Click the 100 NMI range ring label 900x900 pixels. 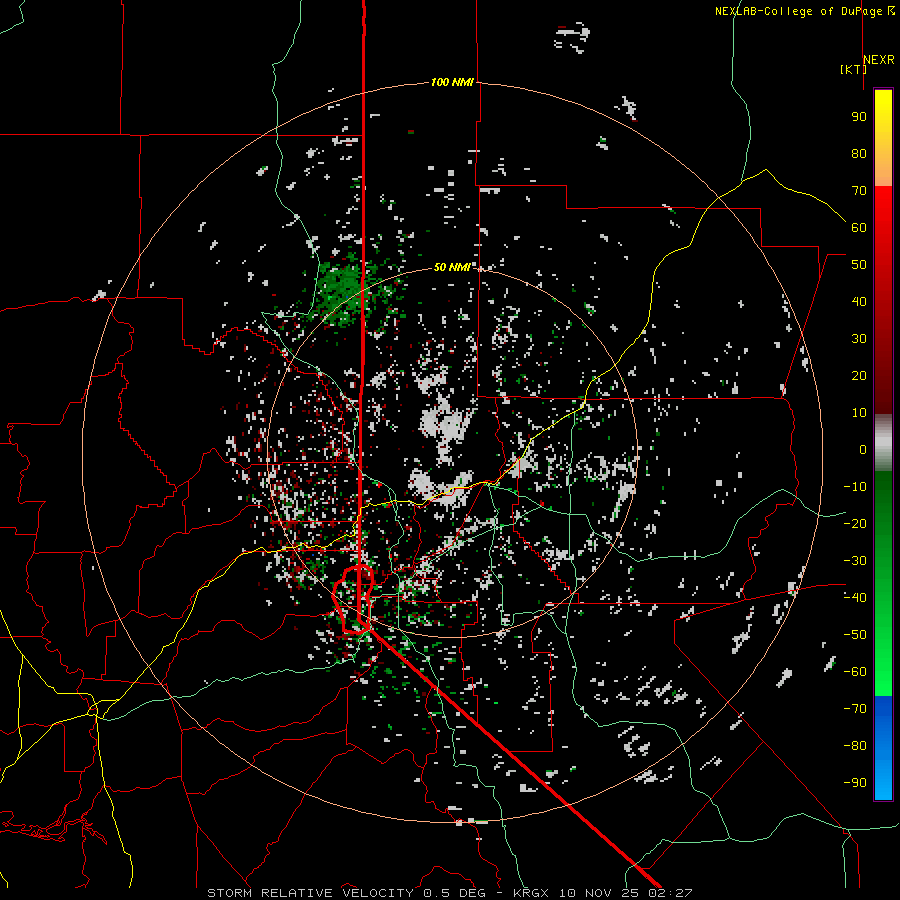point(452,82)
